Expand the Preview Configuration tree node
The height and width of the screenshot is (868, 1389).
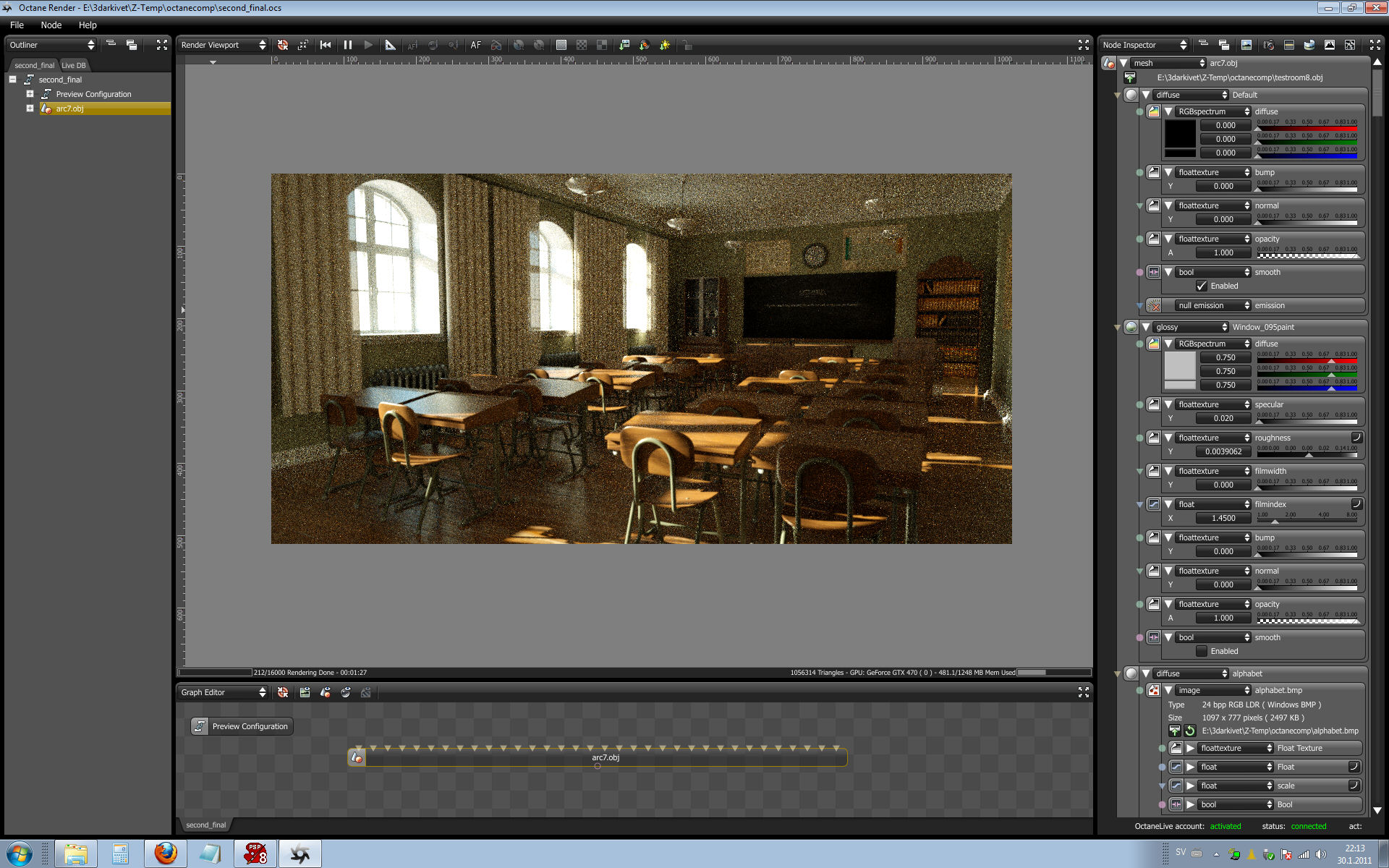30,94
